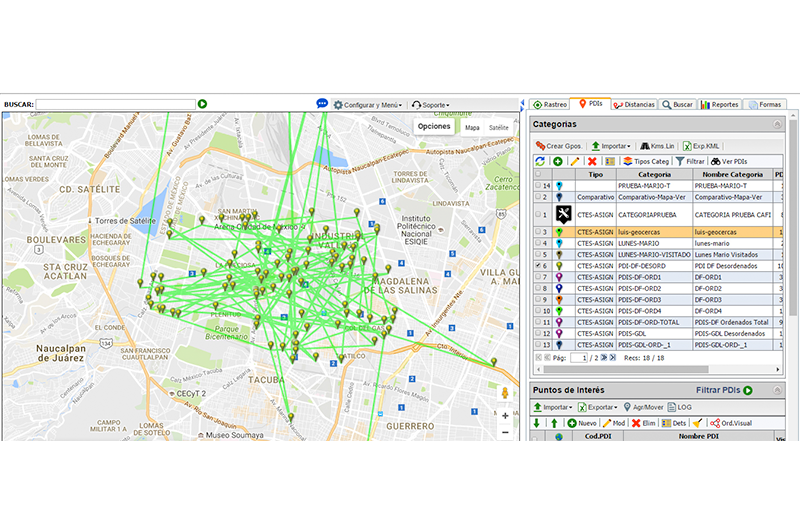Click the green search go button next to BUSCAR

coord(203,104)
